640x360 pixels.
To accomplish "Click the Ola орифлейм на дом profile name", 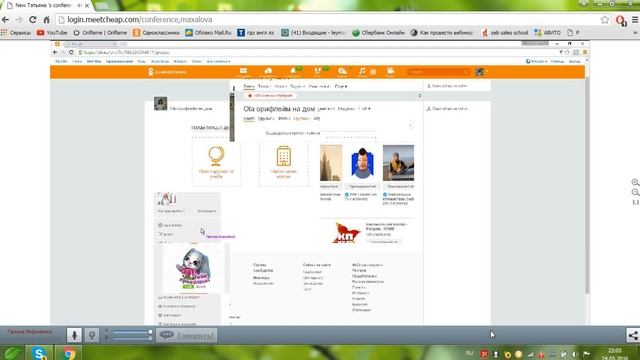I will 279,109.
